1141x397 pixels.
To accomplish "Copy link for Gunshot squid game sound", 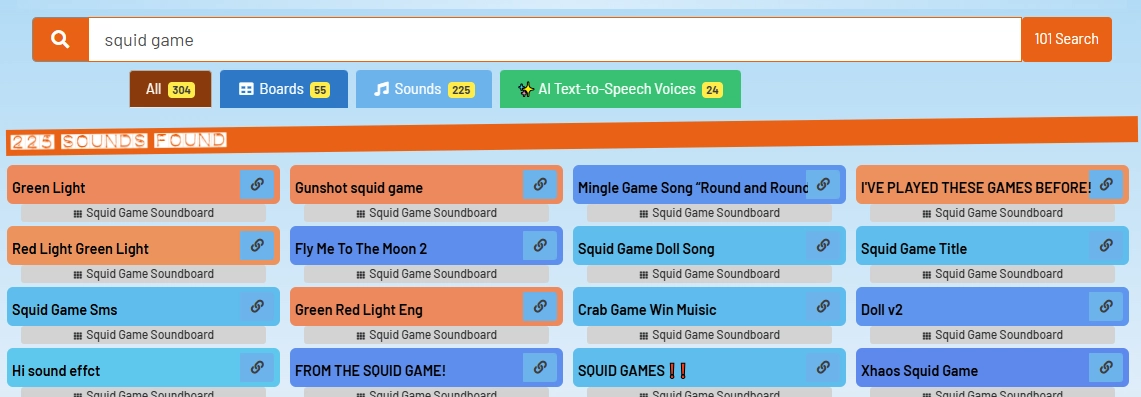I will [540, 185].
